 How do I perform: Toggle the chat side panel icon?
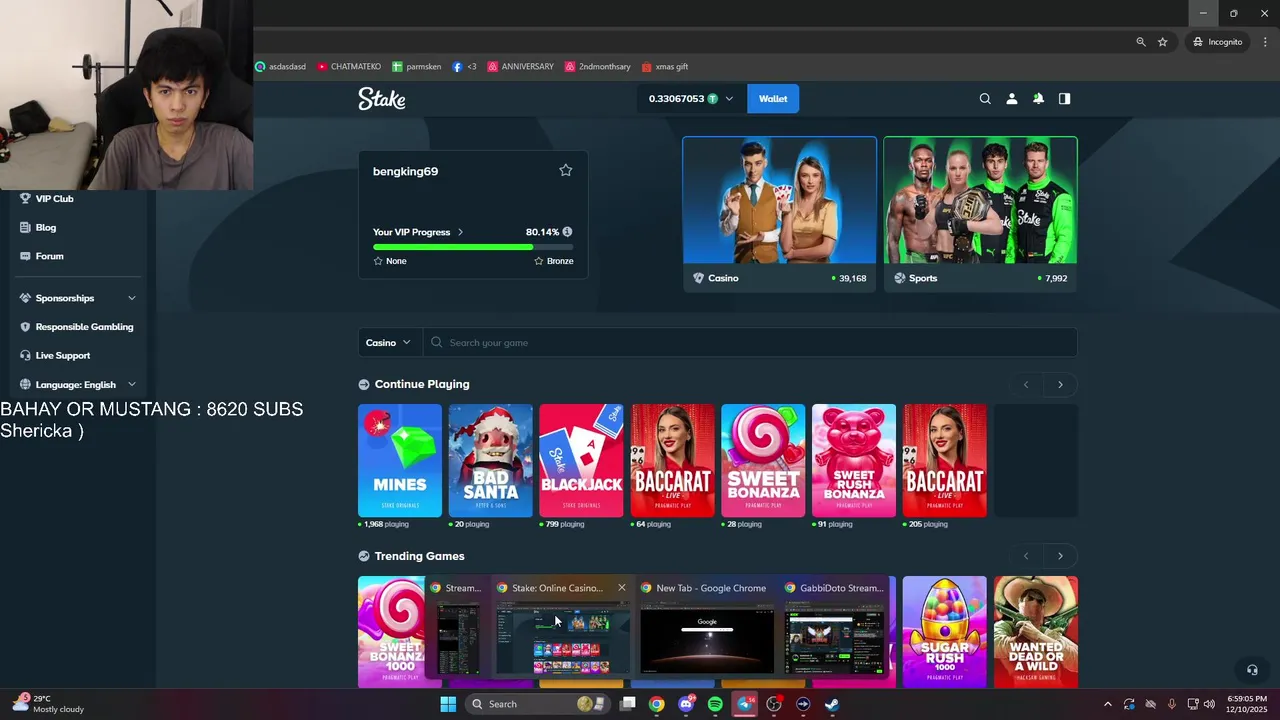pyautogui.click(x=1064, y=99)
